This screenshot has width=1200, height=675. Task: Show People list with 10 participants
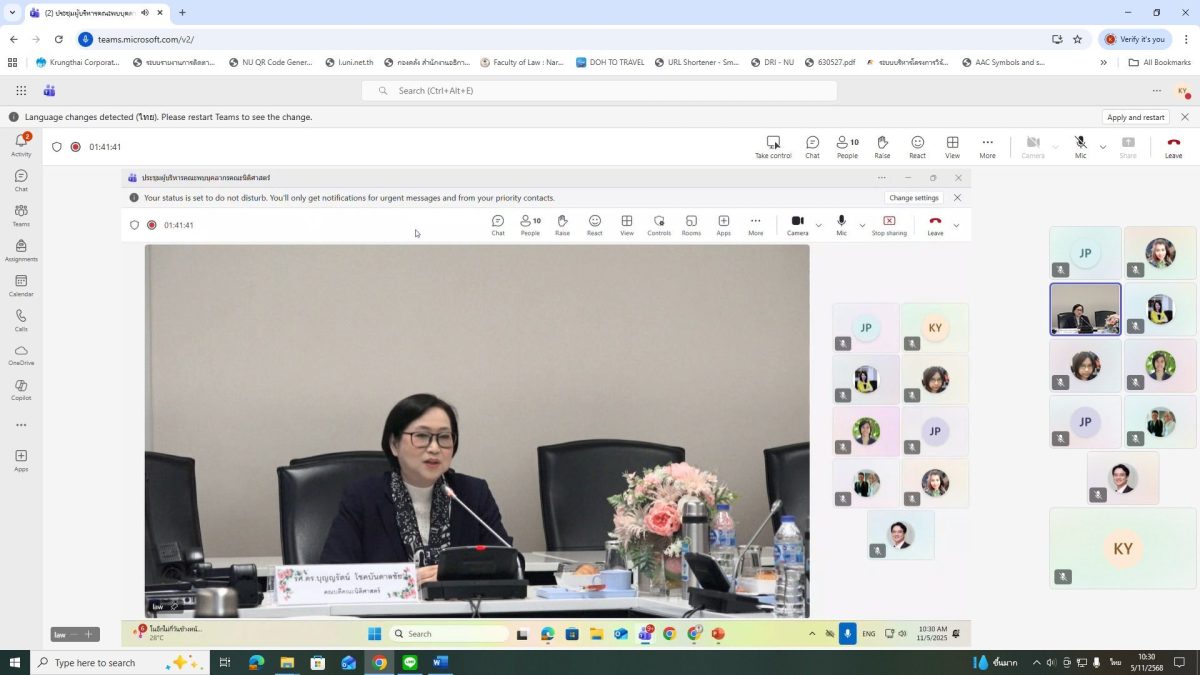847,146
